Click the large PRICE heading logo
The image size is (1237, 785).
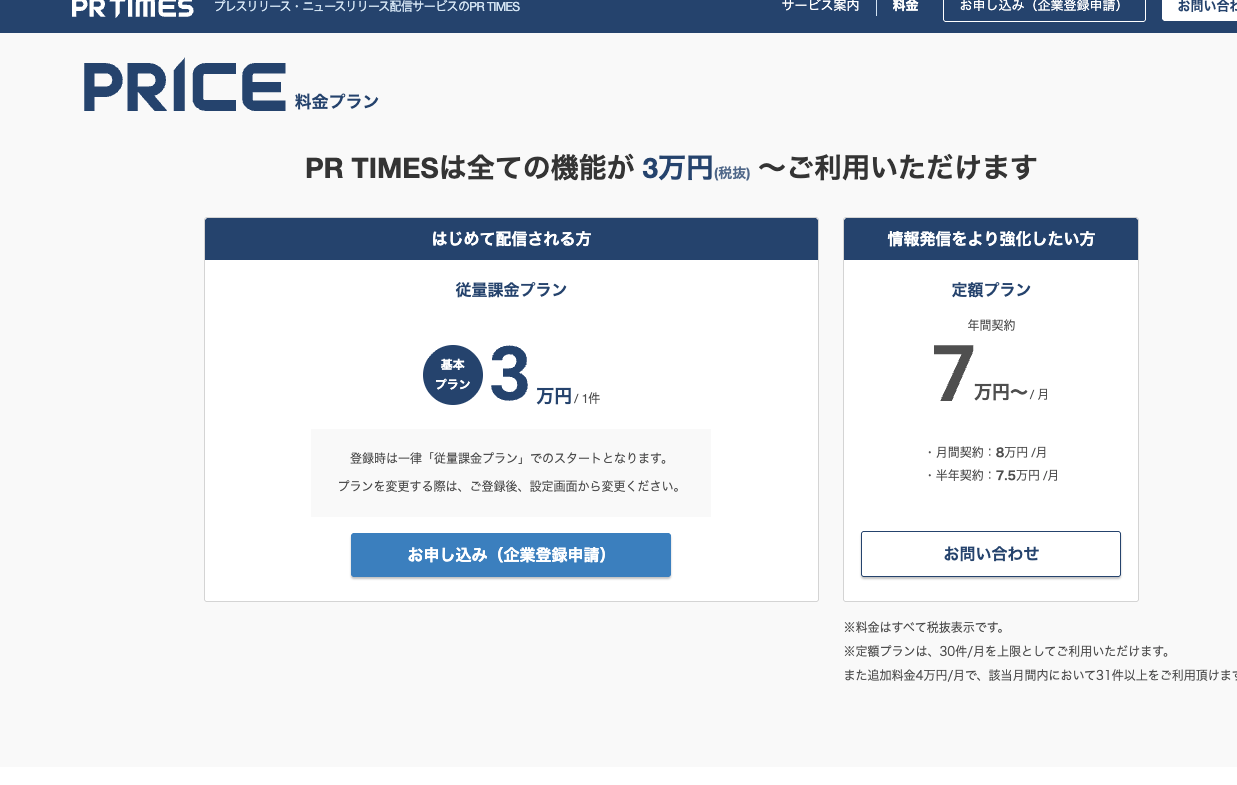tap(185, 86)
